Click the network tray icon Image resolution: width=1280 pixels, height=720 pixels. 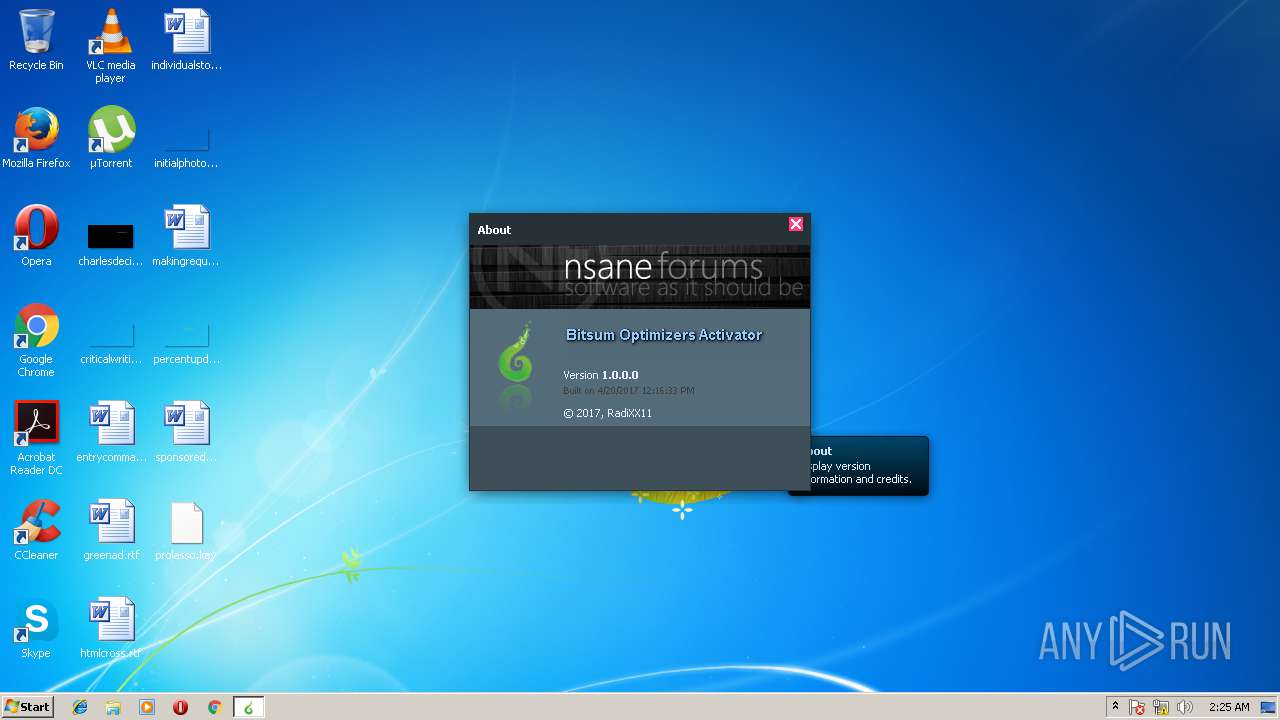pyautogui.click(x=1162, y=707)
